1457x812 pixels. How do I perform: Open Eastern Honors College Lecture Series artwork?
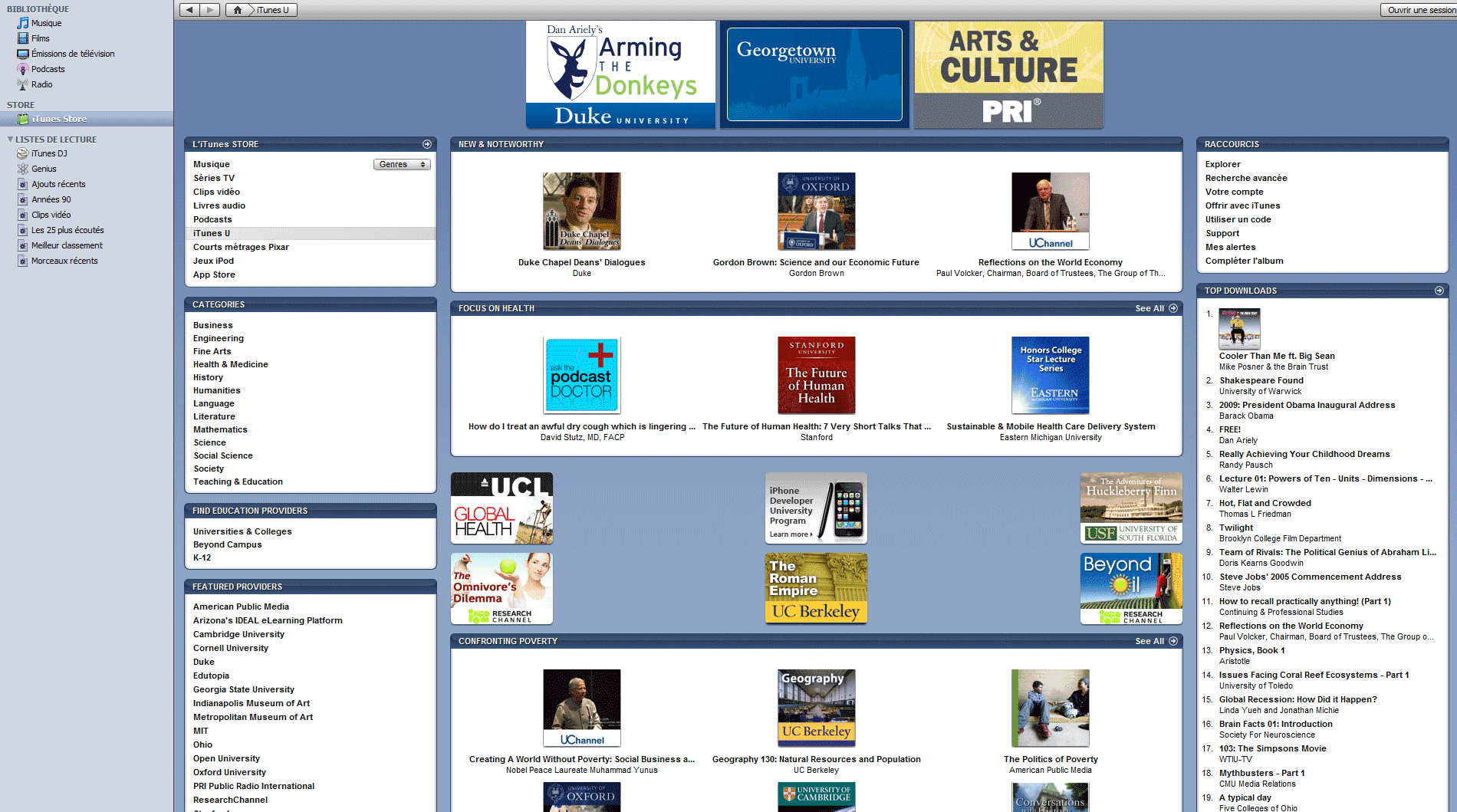(1051, 375)
